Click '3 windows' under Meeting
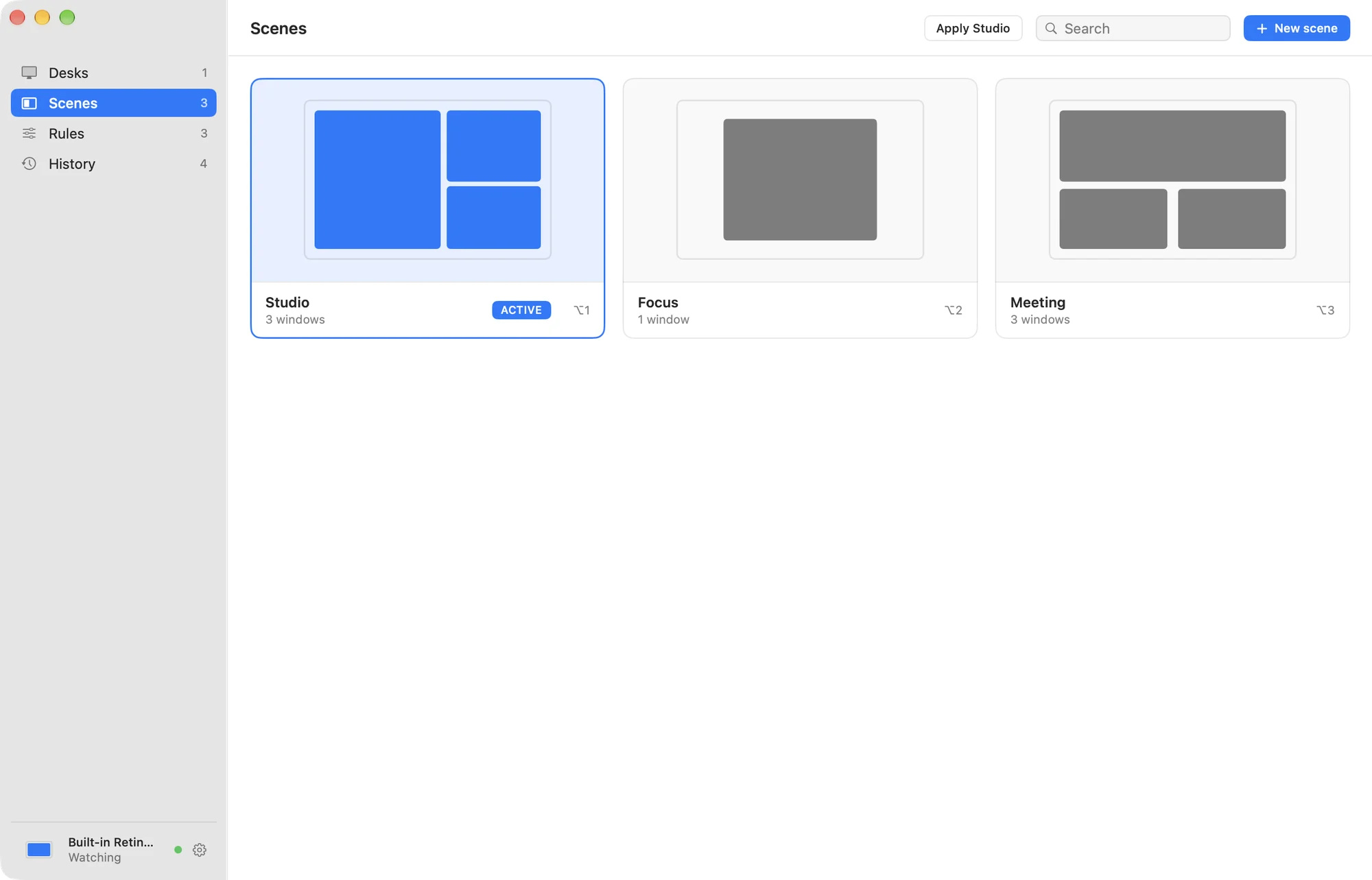 click(x=1040, y=320)
